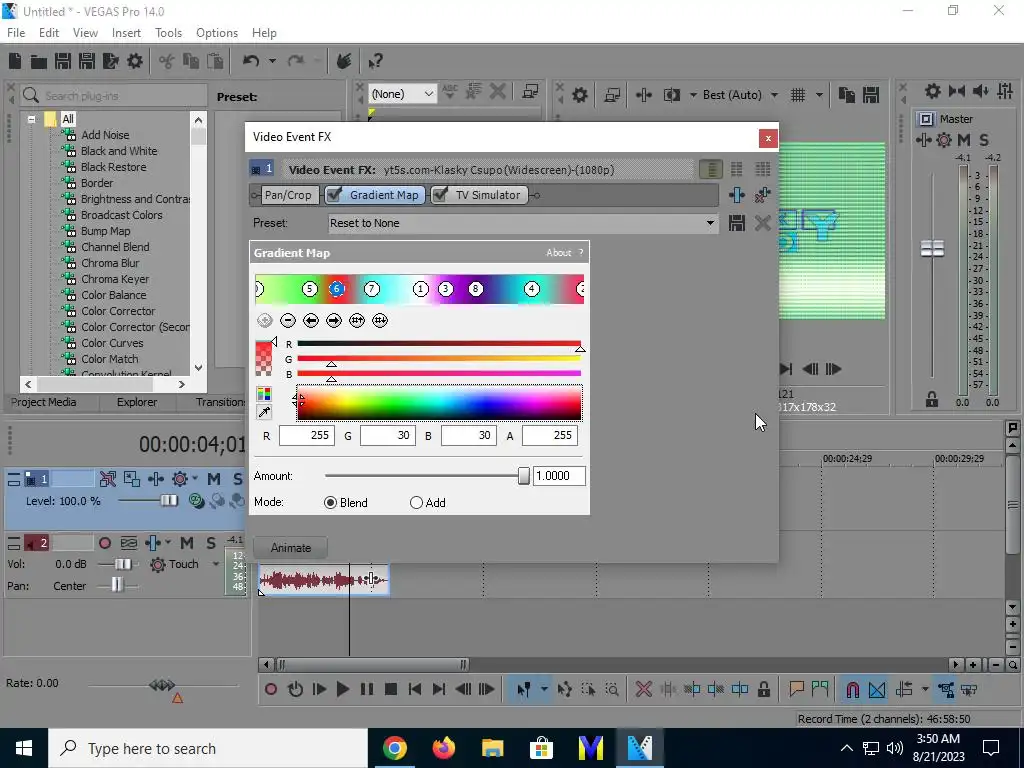The image size is (1024, 768).
Task: Click the R value input field
Action: tap(307, 436)
